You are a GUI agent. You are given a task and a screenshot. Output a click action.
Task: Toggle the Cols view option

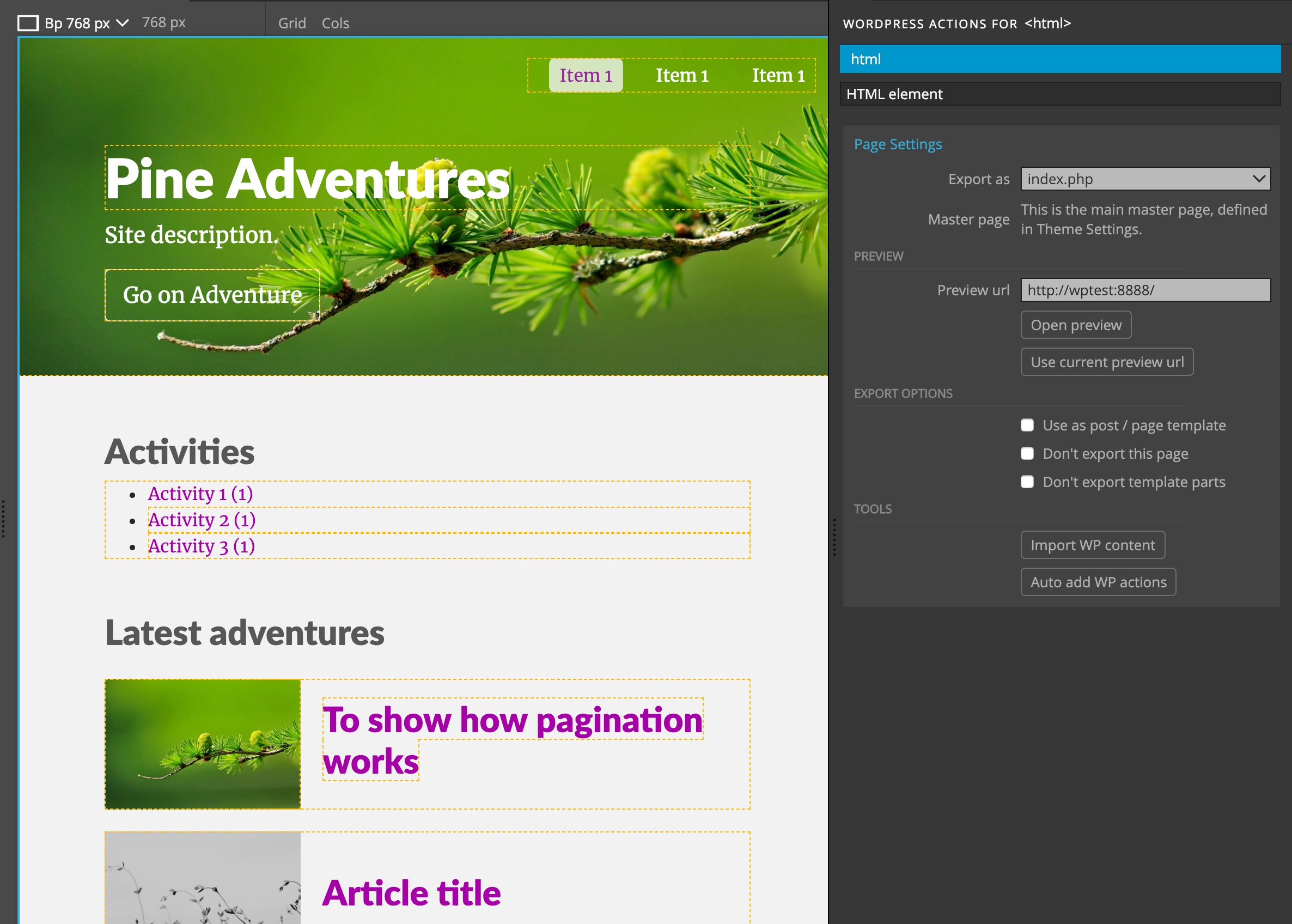coord(335,23)
